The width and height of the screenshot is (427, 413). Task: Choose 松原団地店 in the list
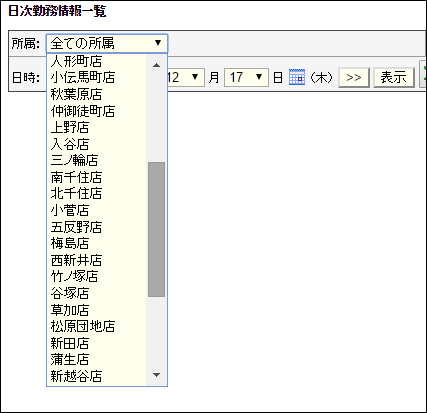pyautogui.click(x=97, y=326)
